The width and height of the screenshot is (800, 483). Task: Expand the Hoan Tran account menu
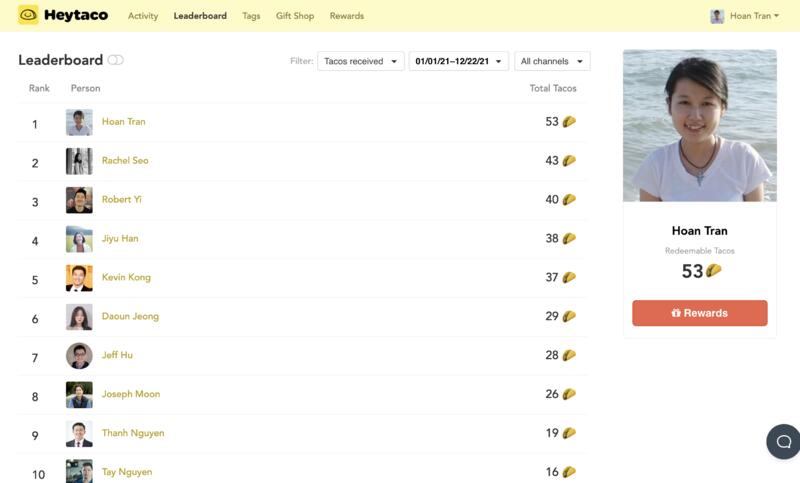(x=744, y=16)
